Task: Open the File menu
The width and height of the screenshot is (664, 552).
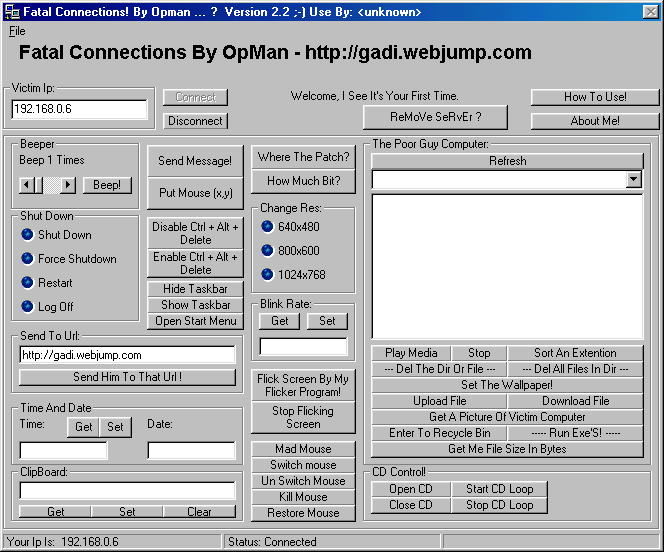Action: coord(17,31)
